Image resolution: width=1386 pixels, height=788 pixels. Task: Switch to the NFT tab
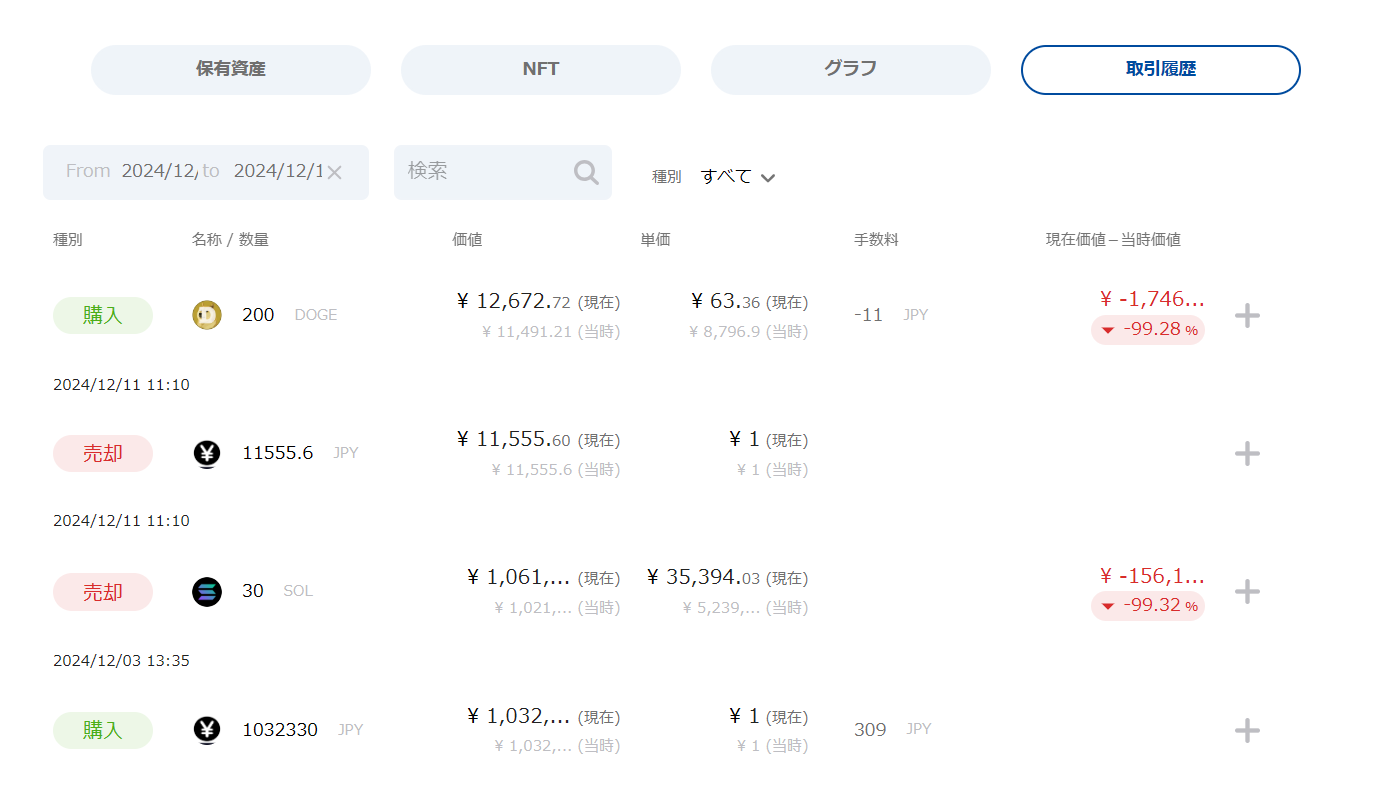541,70
